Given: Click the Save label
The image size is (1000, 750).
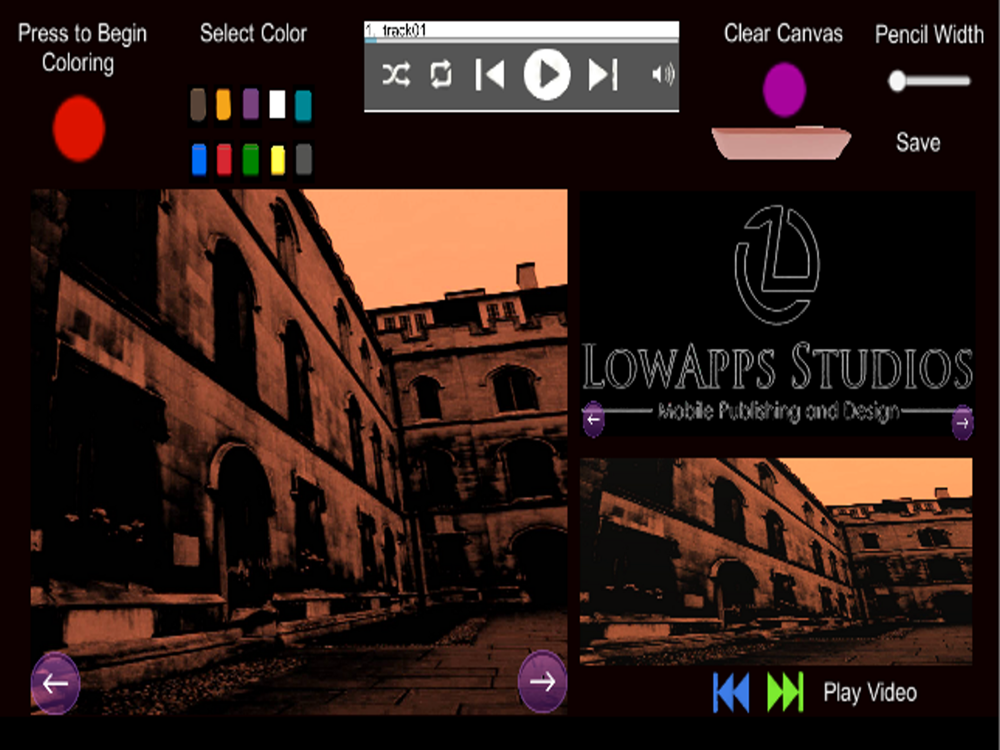Looking at the screenshot, I should coord(918,142).
